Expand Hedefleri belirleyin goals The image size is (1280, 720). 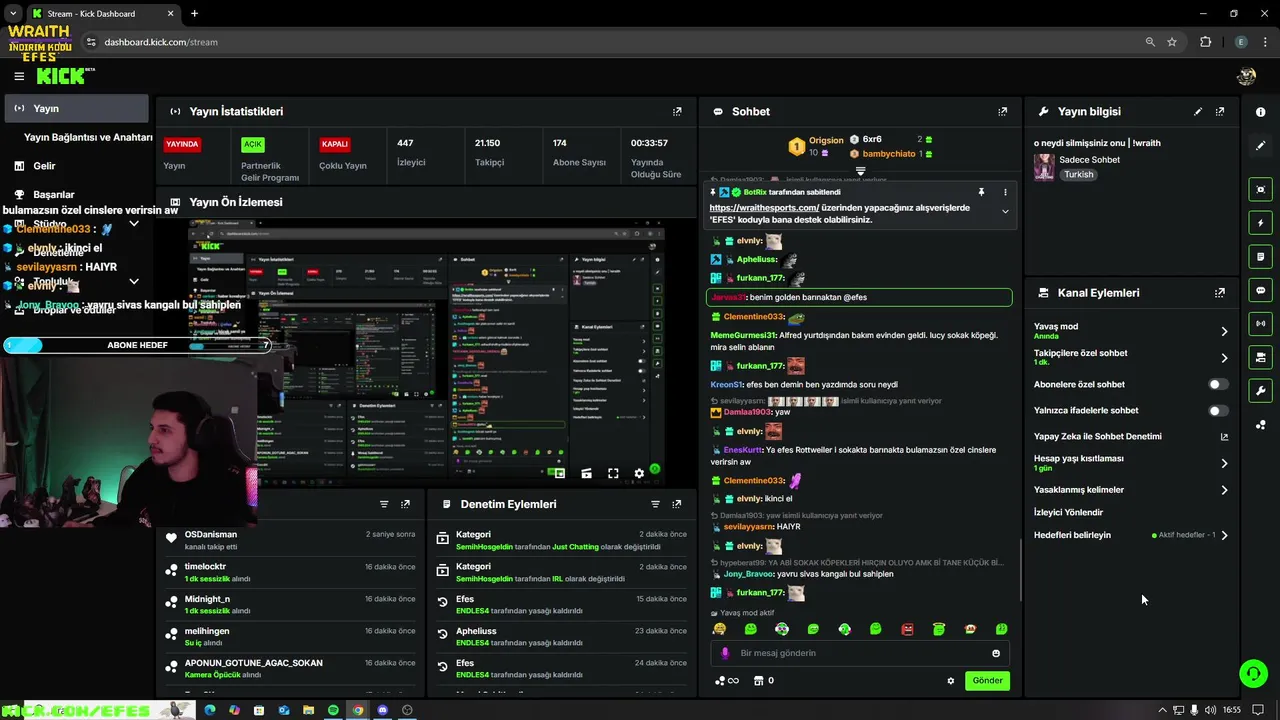pos(1224,535)
